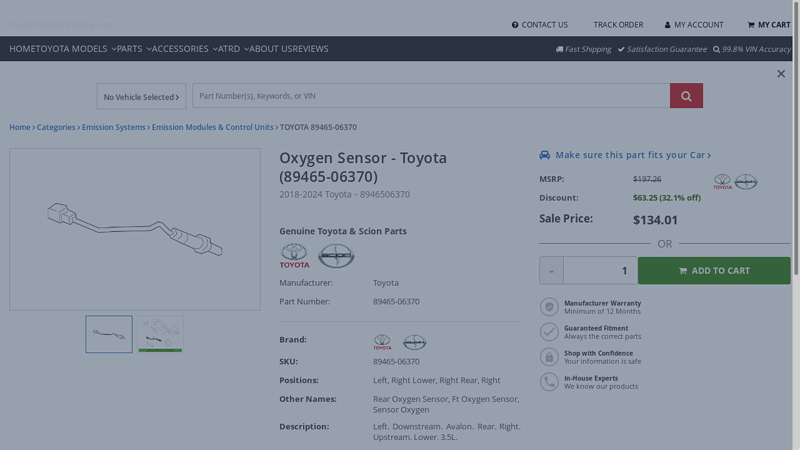Click the quantity input field
Viewport: 800px width, 450px height.
(601, 270)
